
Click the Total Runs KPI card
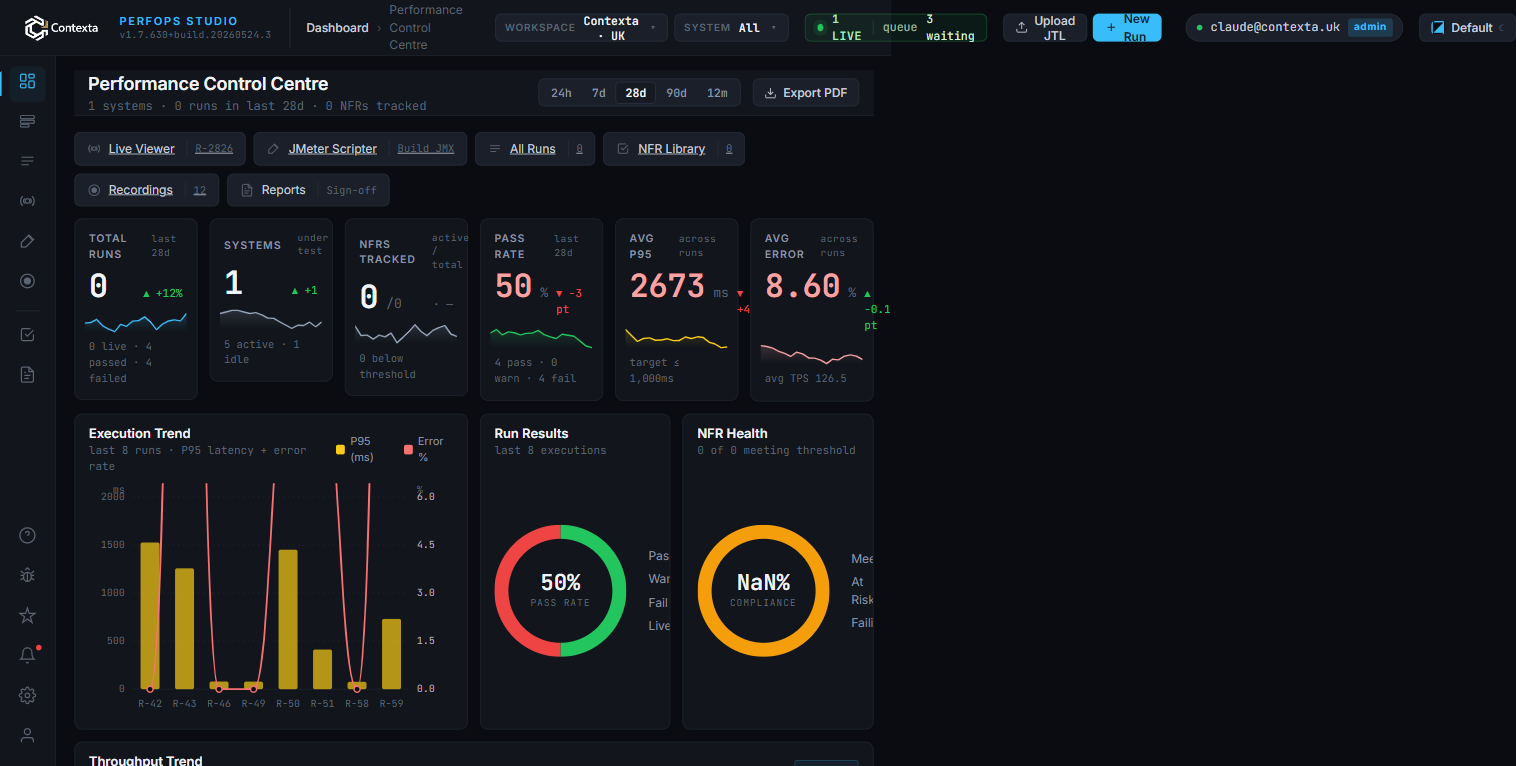[136, 309]
